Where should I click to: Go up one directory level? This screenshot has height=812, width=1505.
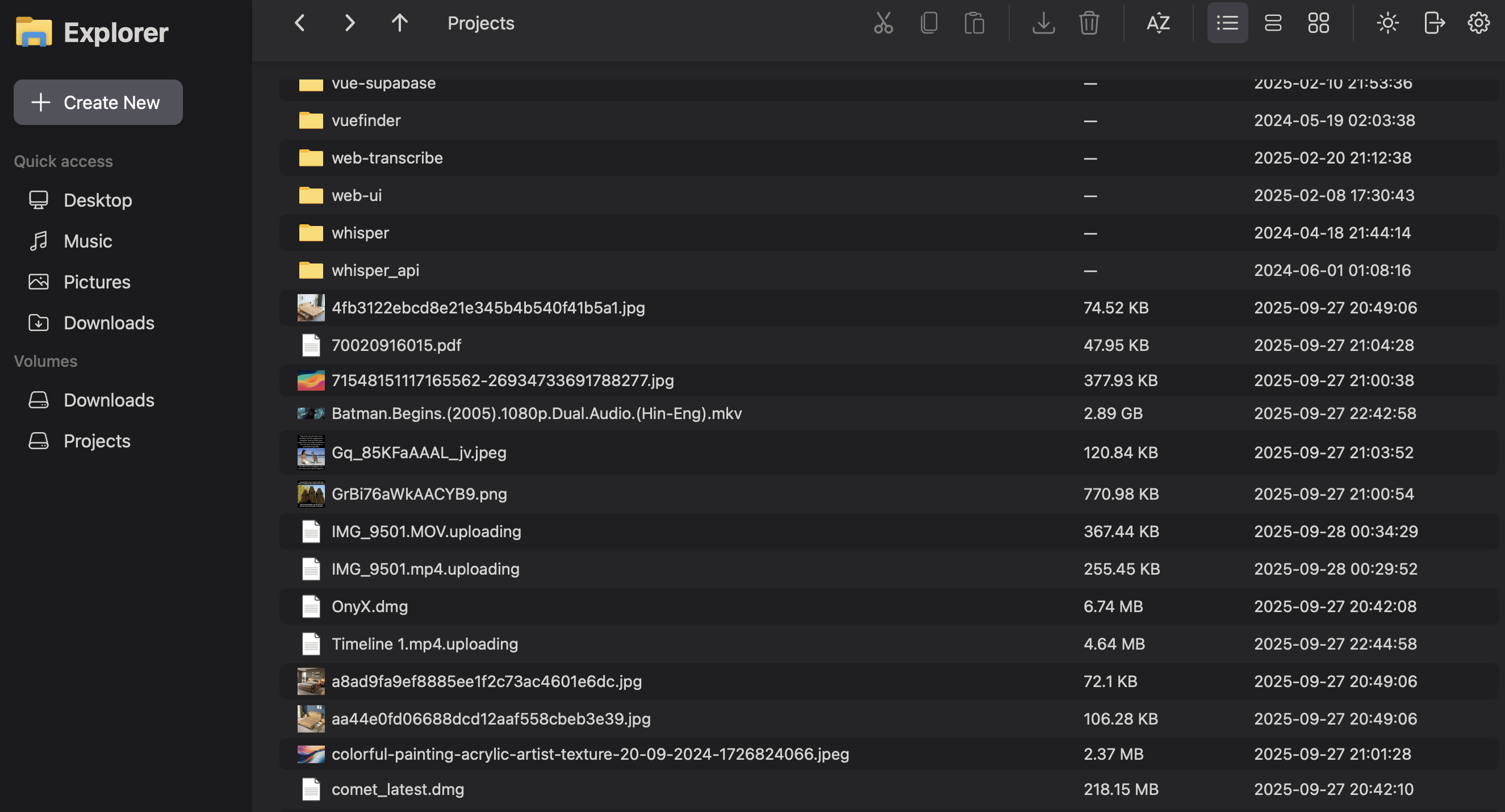point(399,23)
